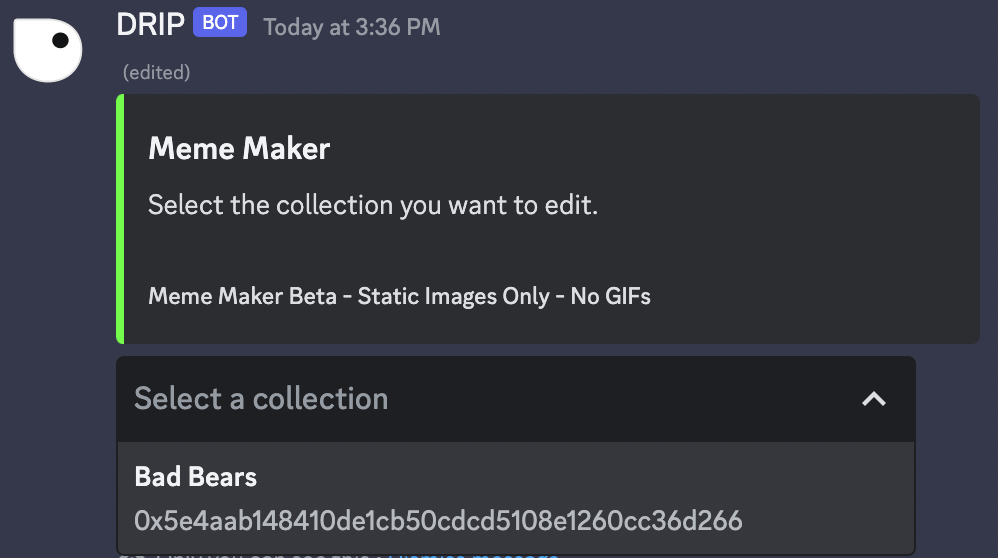This screenshot has height=558, width=998.
Task: Click the '(edited)' label below the username
Action: pyautogui.click(x=156, y=73)
